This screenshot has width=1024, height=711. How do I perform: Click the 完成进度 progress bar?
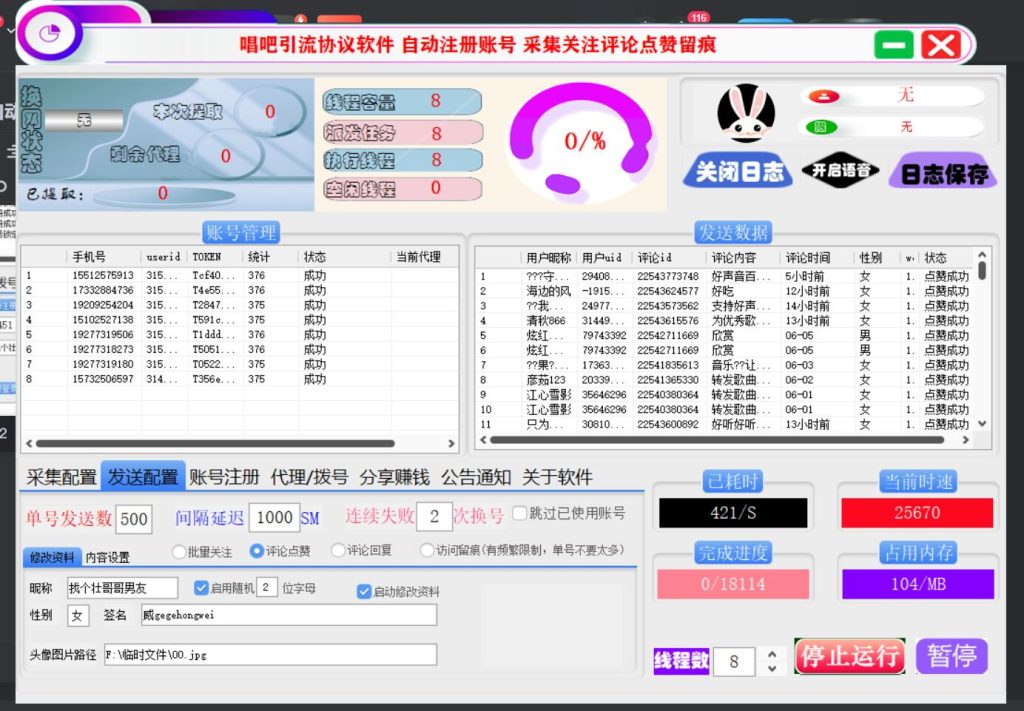click(x=731, y=584)
